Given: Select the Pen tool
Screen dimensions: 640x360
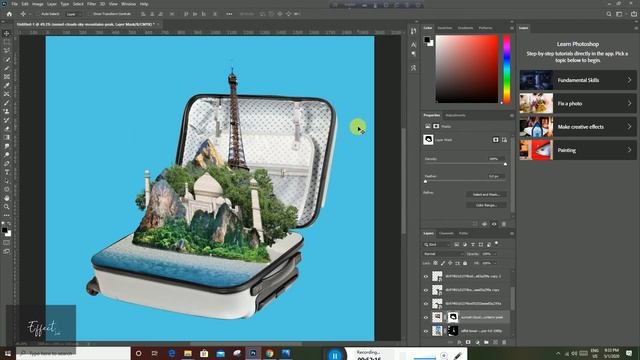Looking at the screenshot, I should (7, 163).
